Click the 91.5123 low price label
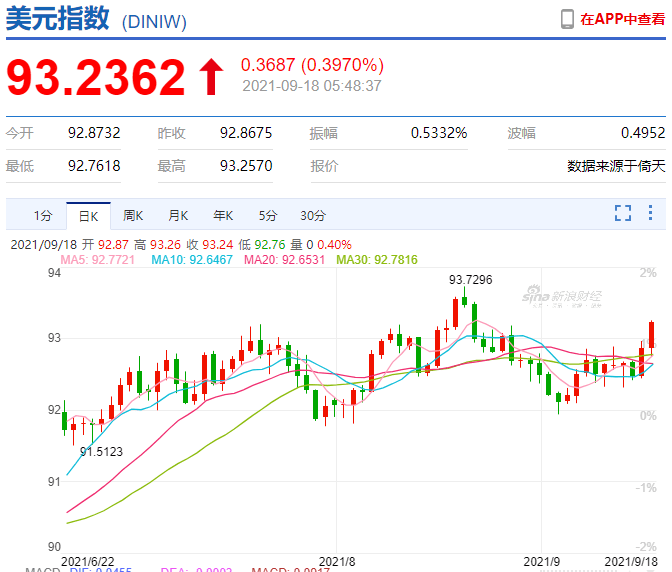The width and height of the screenshot is (672, 572). pos(102,452)
